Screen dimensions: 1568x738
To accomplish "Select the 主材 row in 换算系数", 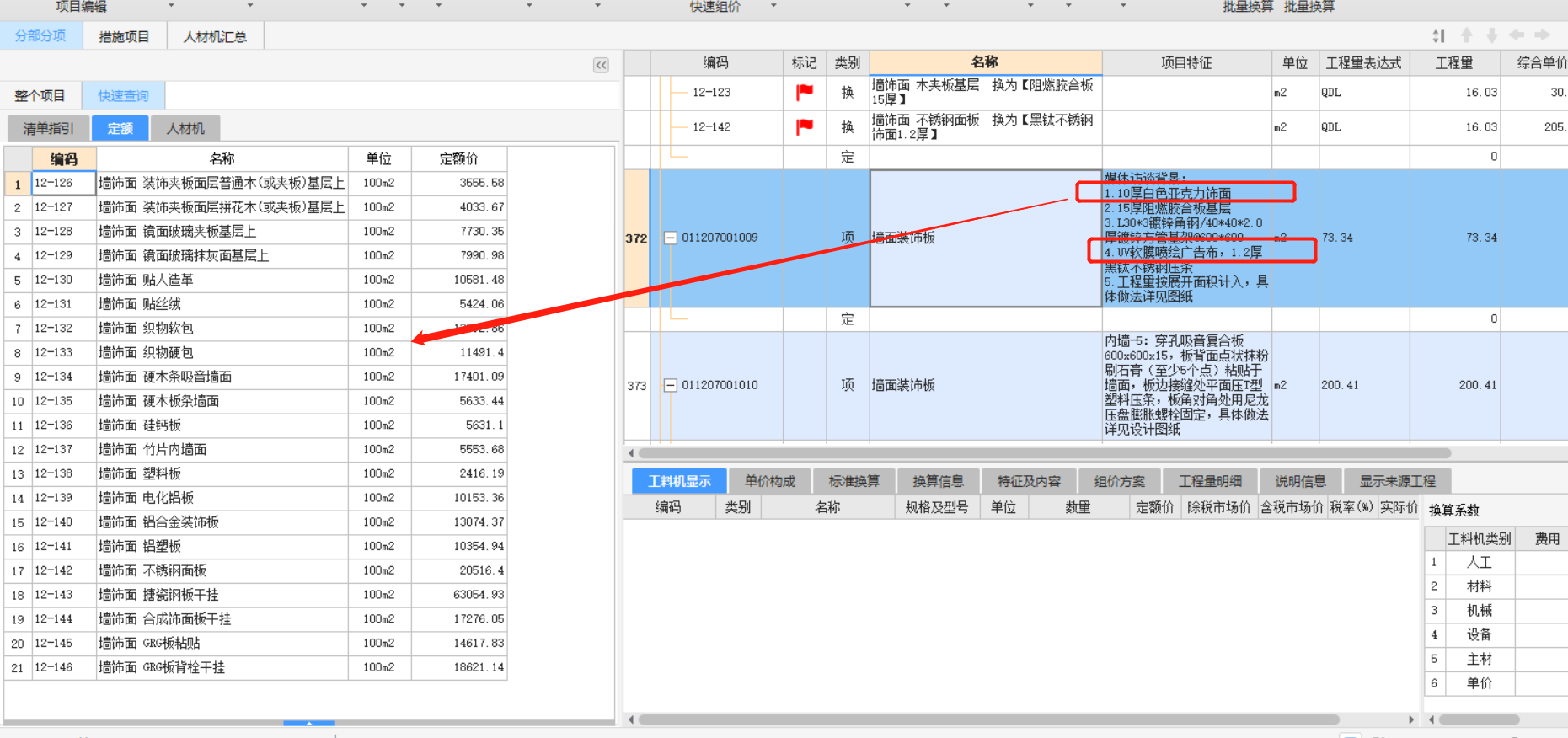I will pyautogui.click(x=1496, y=659).
